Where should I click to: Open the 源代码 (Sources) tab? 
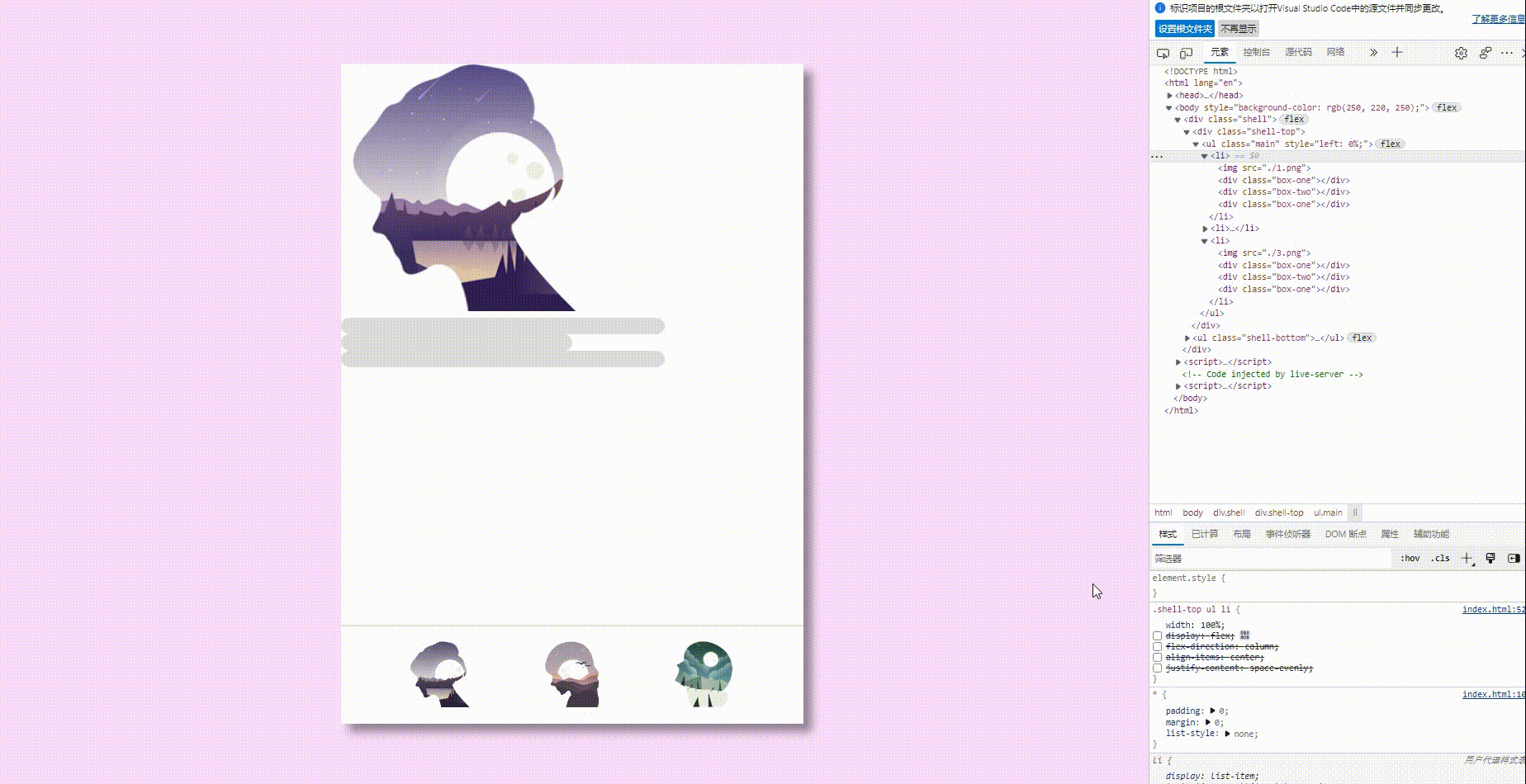[1298, 52]
